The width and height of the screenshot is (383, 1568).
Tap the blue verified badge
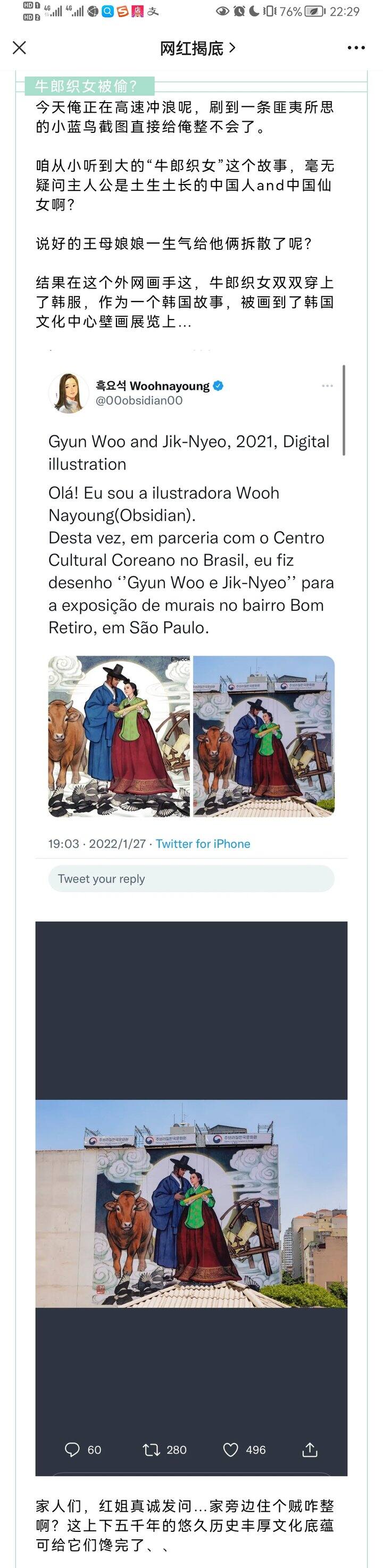click(218, 386)
